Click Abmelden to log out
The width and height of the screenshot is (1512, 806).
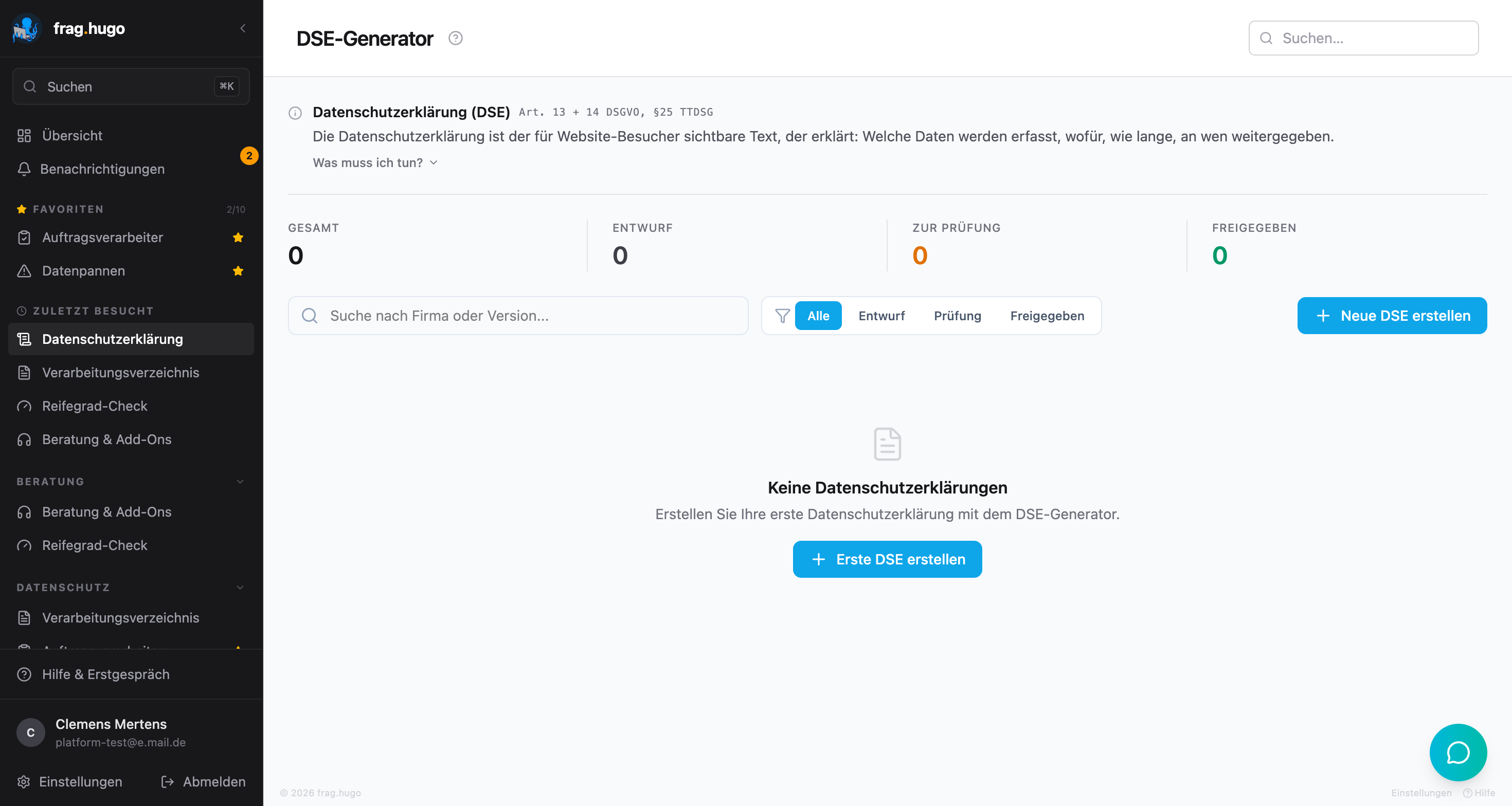coord(203,781)
